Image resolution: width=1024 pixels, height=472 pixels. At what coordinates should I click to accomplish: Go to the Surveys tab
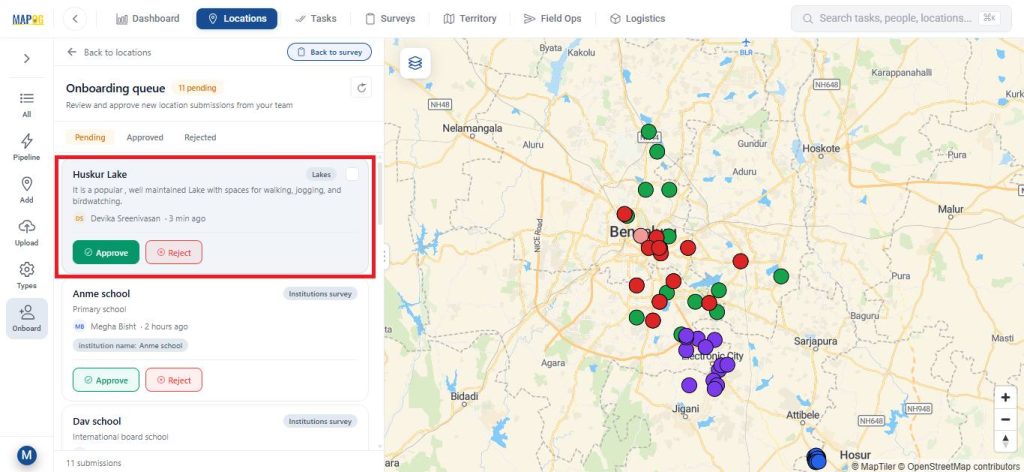point(390,19)
